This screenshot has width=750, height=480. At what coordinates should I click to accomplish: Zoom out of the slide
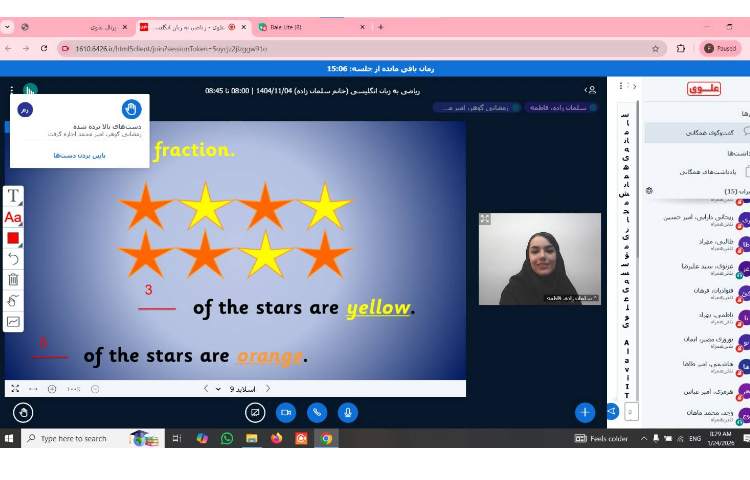95,389
